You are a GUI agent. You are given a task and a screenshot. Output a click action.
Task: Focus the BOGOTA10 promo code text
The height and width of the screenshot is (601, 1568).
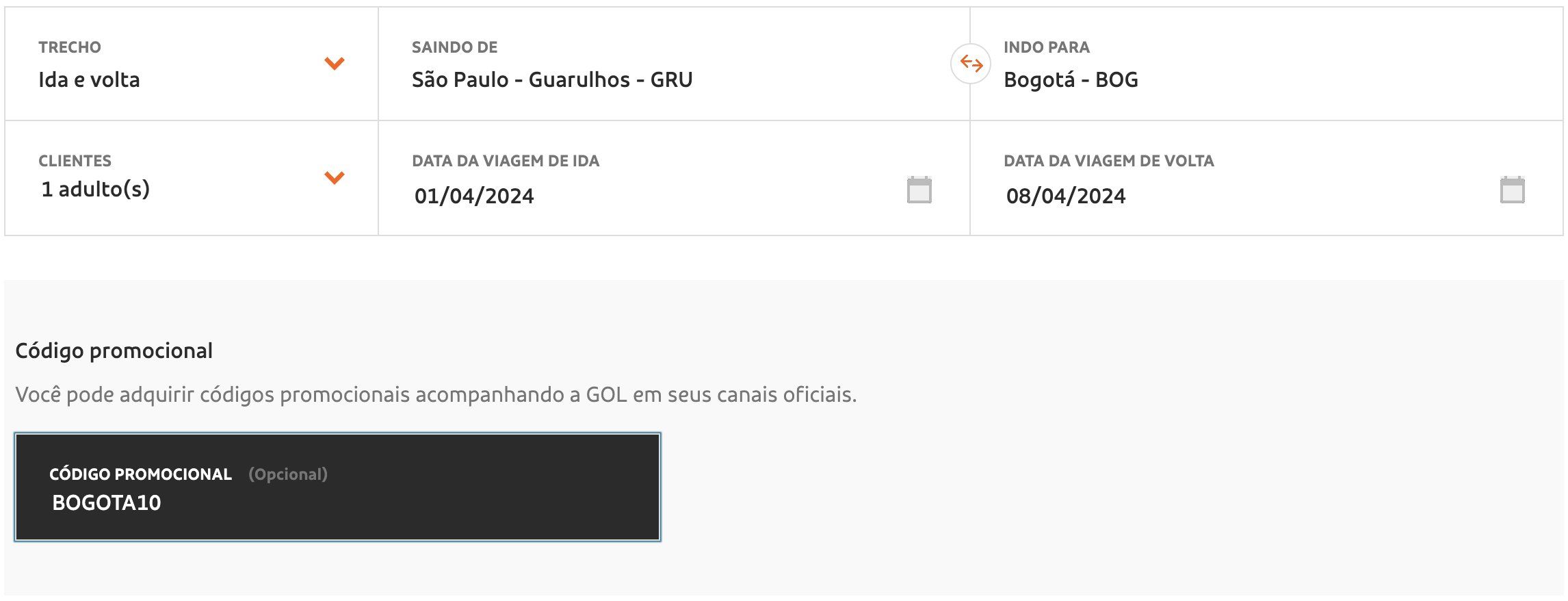(107, 503)
